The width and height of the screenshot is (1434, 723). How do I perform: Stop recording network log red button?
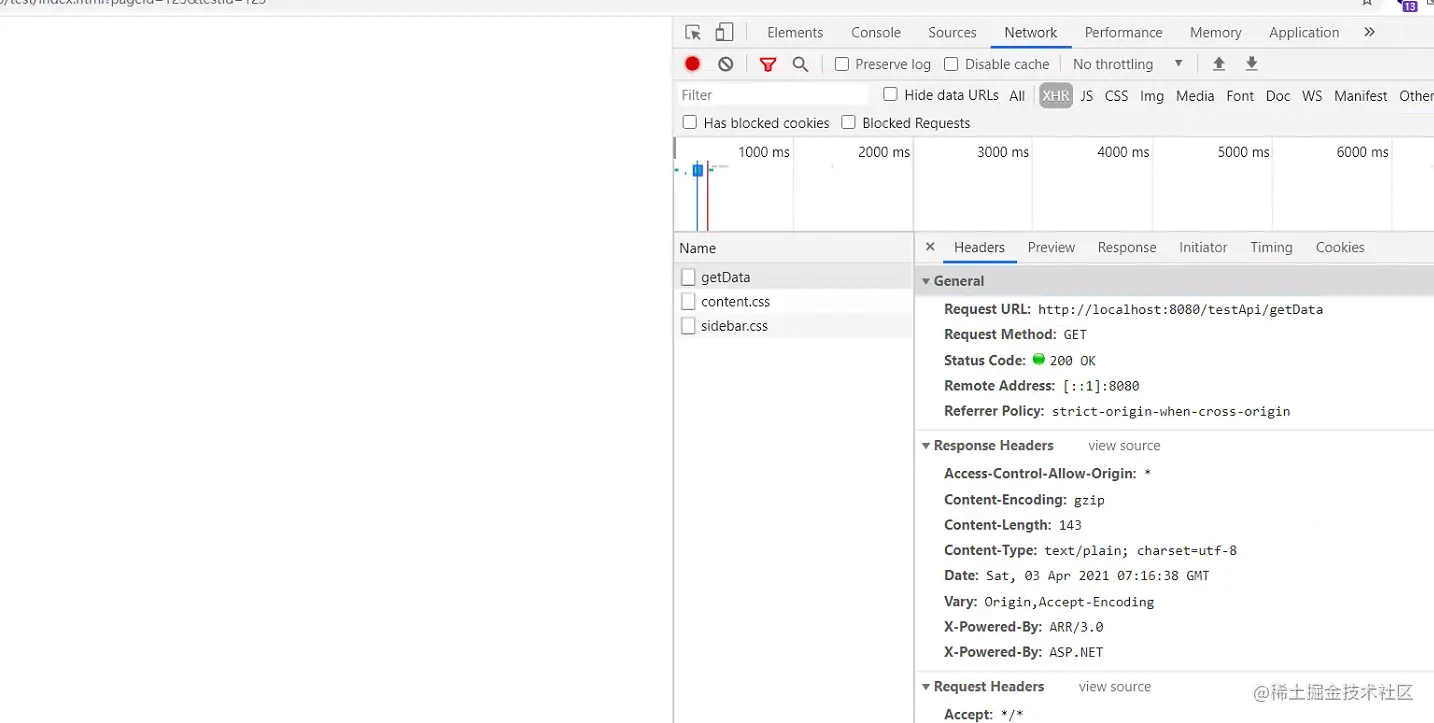pos(692,64)
